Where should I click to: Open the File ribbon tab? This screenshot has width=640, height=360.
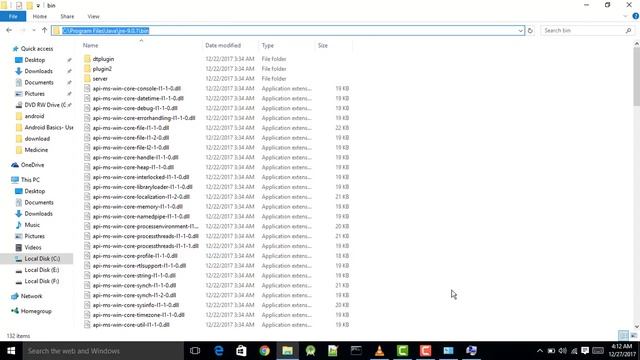[13, 16]
